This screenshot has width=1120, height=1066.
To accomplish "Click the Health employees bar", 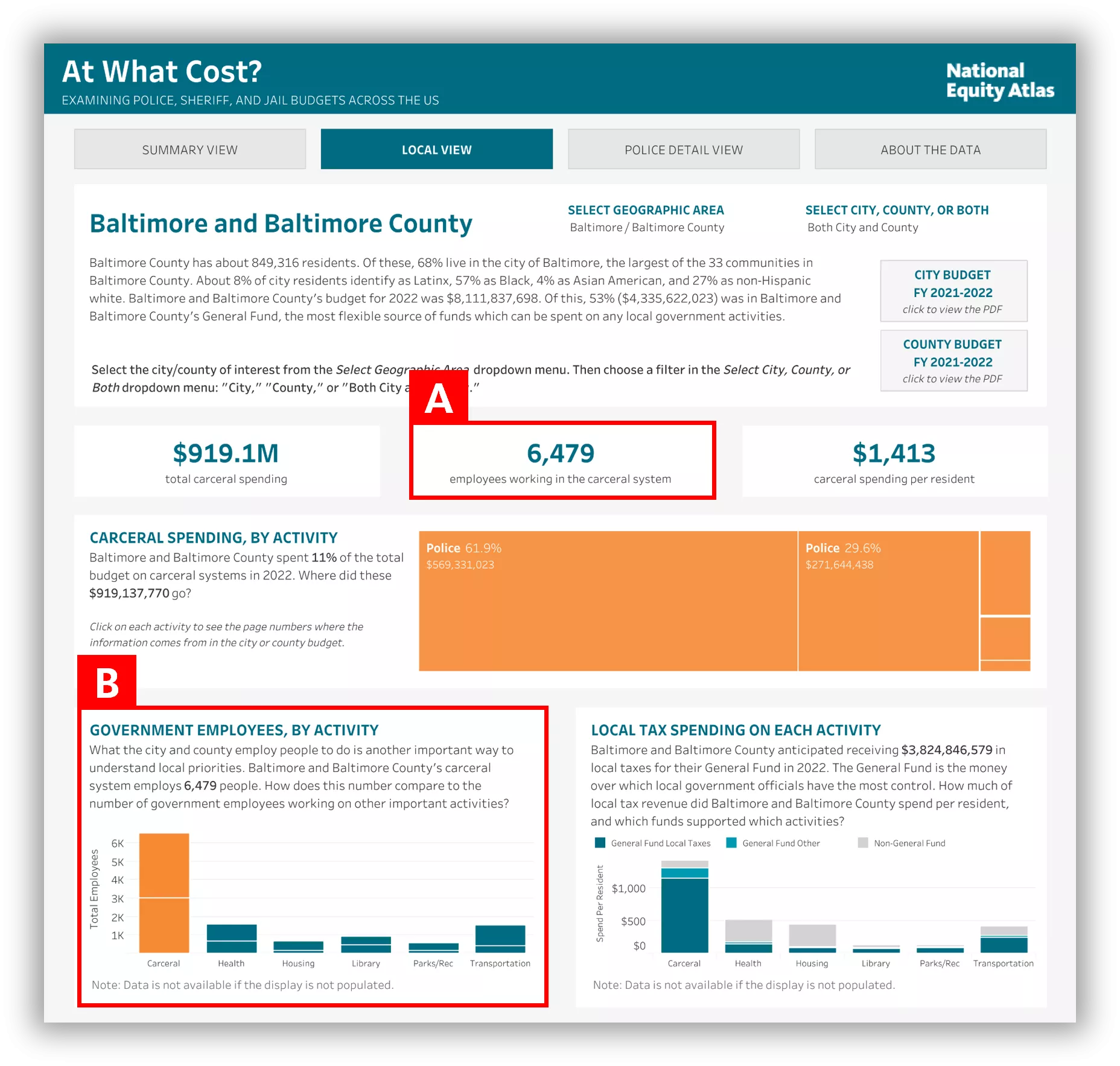I will pos(232,939).
